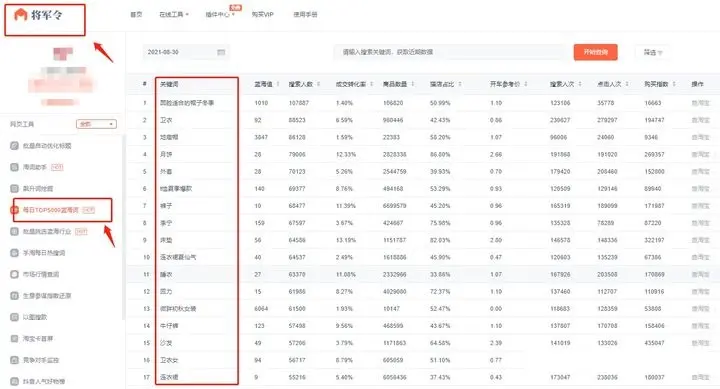The width and height of the screenshot is (720, 389).
Task: Click the 市场行情查询 sidebar icon
Action: click(14, 274)
